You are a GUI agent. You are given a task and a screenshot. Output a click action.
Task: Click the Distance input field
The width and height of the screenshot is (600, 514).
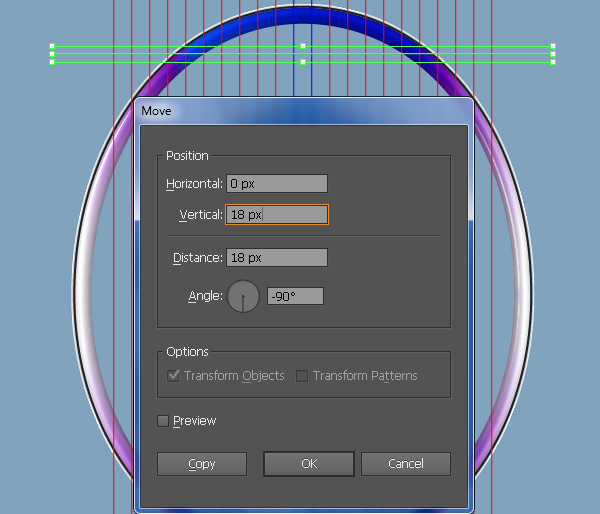(x=277, y=258)
